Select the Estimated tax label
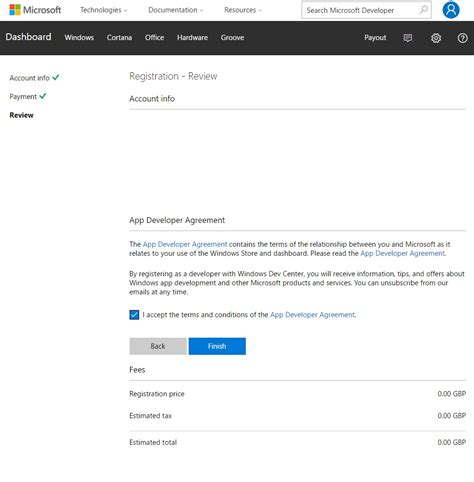 point(150,416)
